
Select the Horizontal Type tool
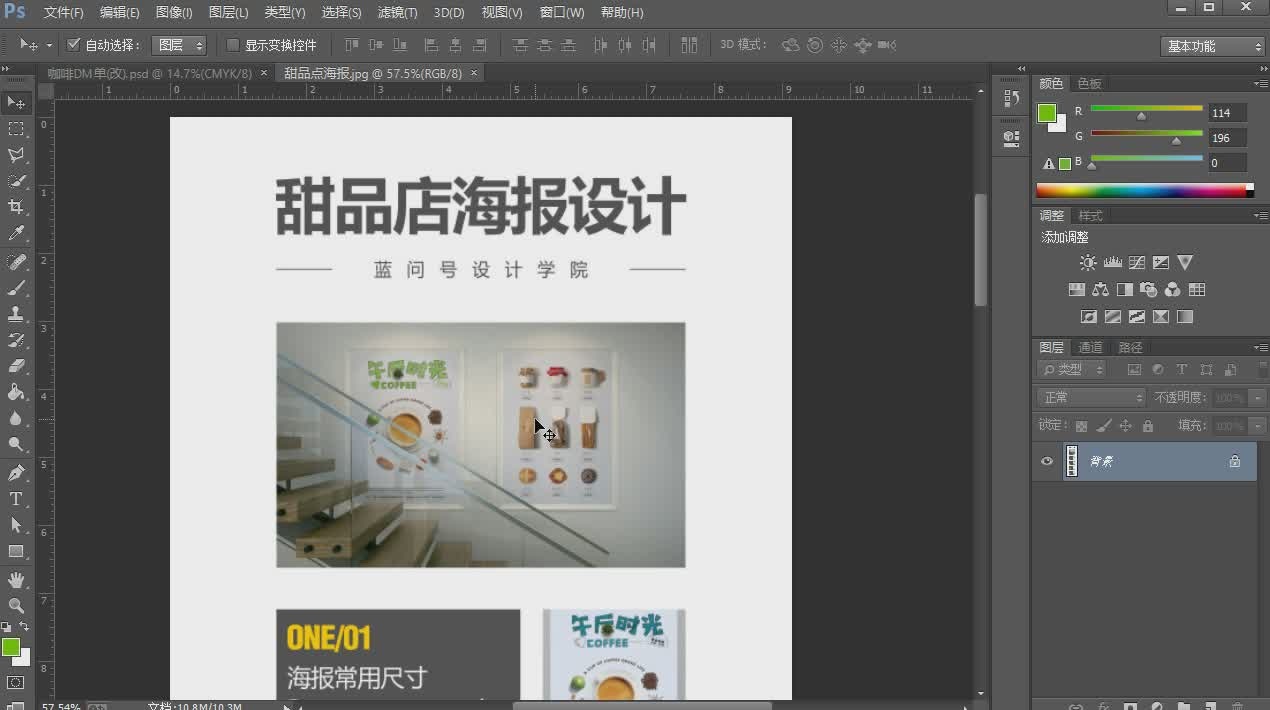tap(16, 499)
